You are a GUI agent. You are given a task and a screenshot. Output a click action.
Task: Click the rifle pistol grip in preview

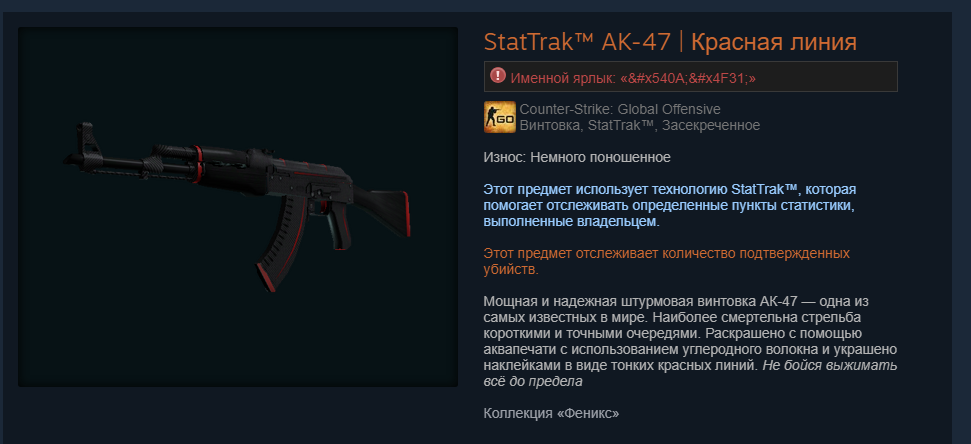(x=339, y=225)
